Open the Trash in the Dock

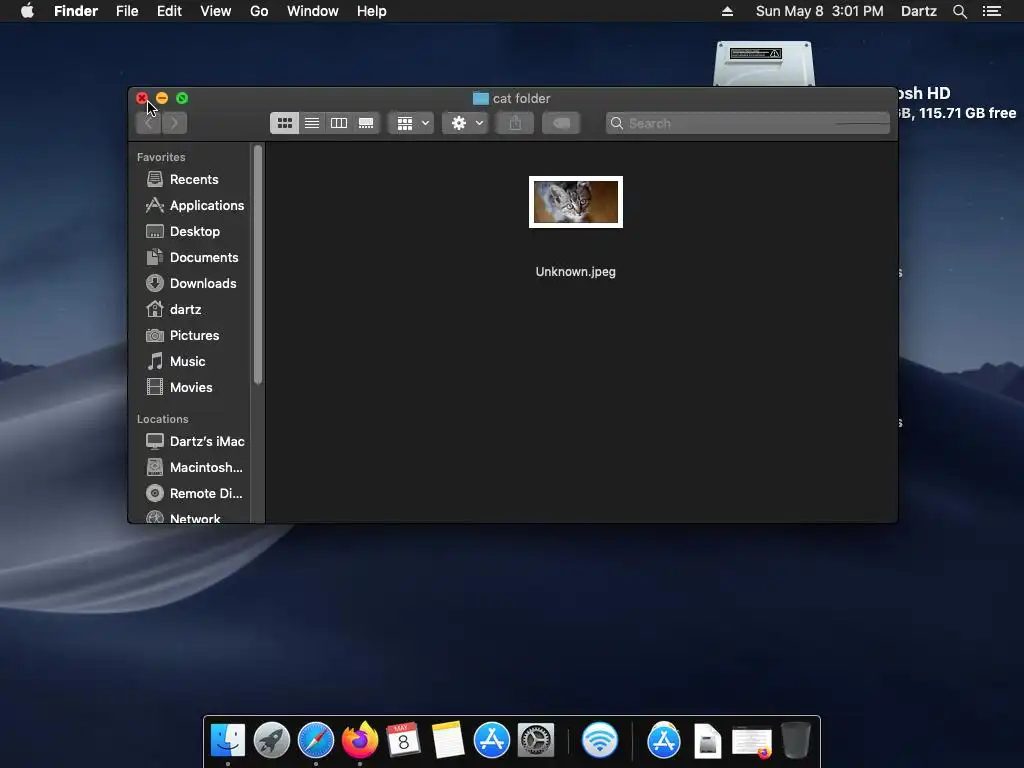coord(795,740)
